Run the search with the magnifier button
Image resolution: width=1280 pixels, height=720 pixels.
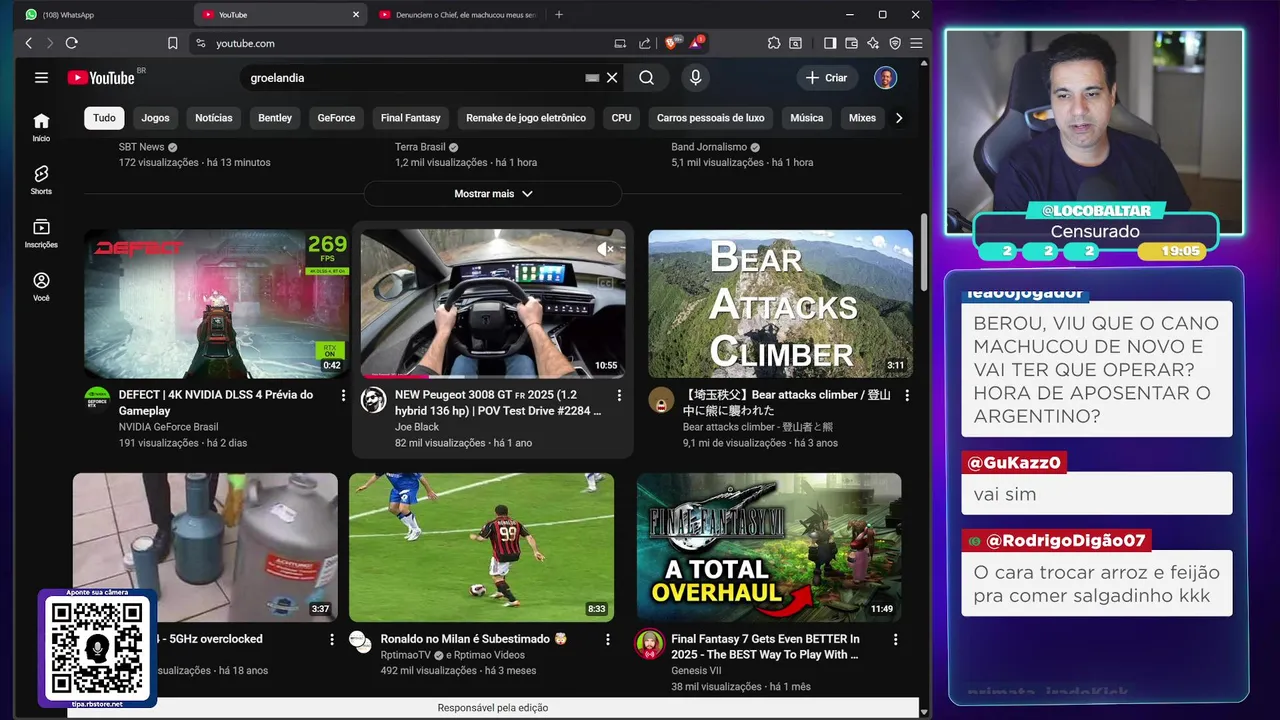click(646, 77)
